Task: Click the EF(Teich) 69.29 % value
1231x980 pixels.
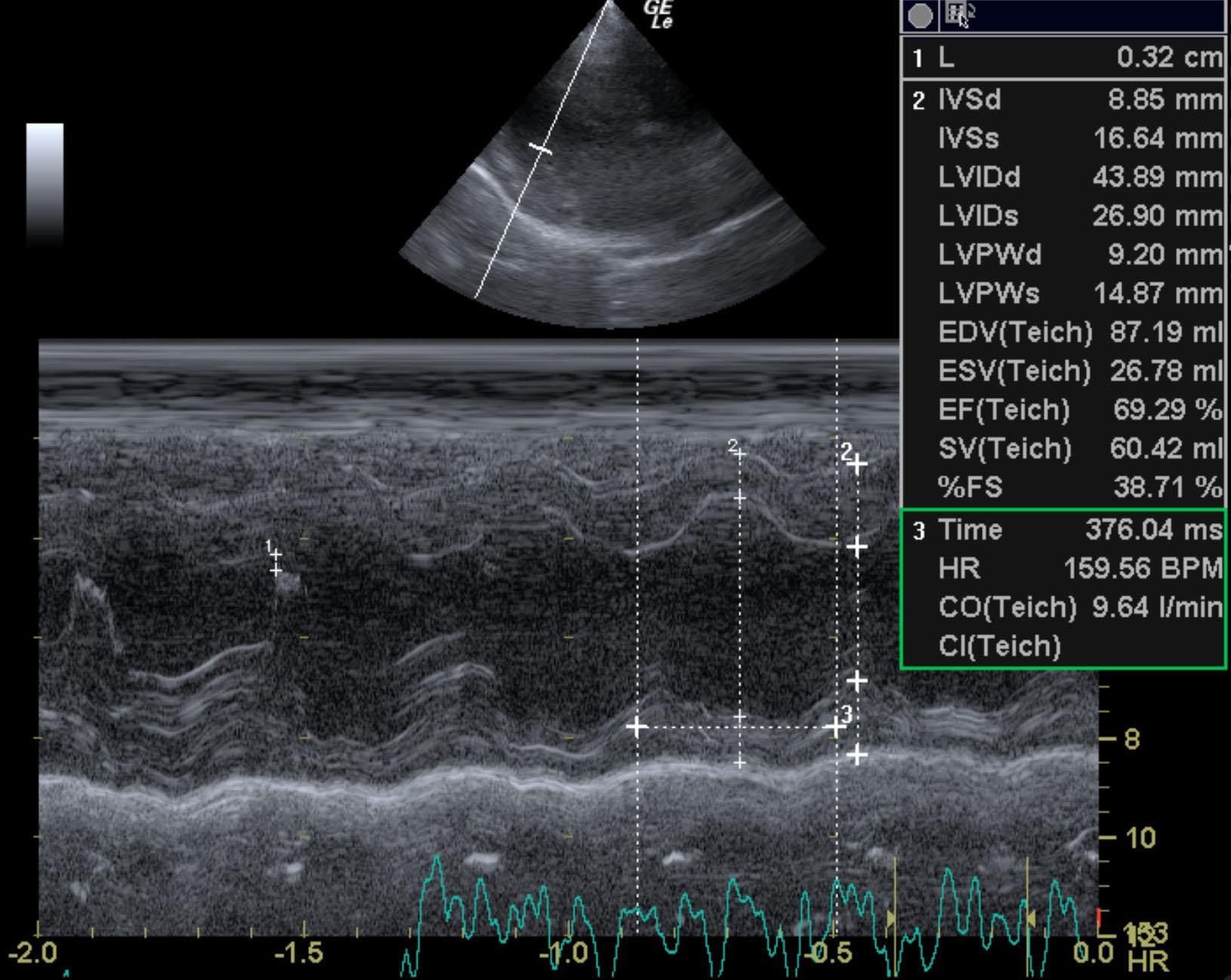Action: [1166, 410]
